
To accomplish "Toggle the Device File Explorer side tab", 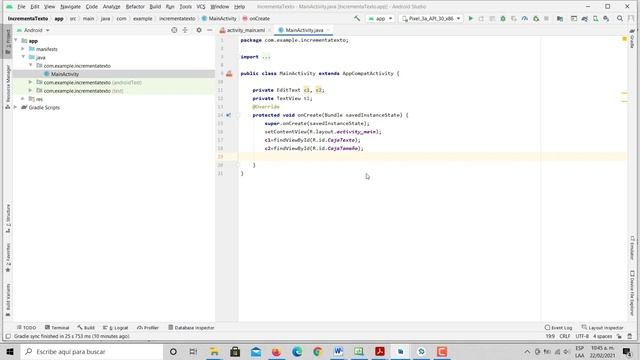I will 632,292.
